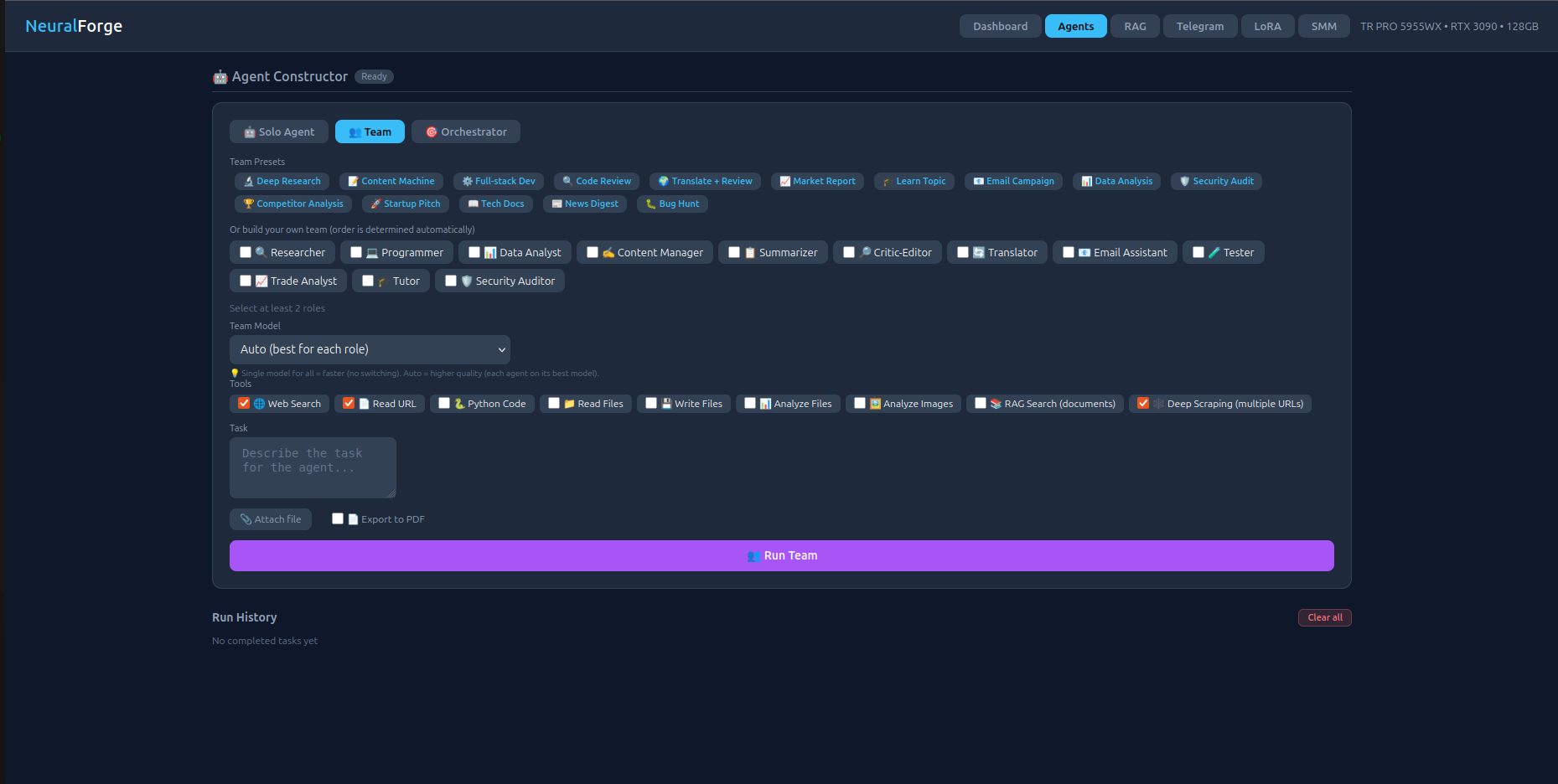Enable the Export to PDF checkbox
The height and width of the screenshot is (784, 1558).
coord(338,518)
